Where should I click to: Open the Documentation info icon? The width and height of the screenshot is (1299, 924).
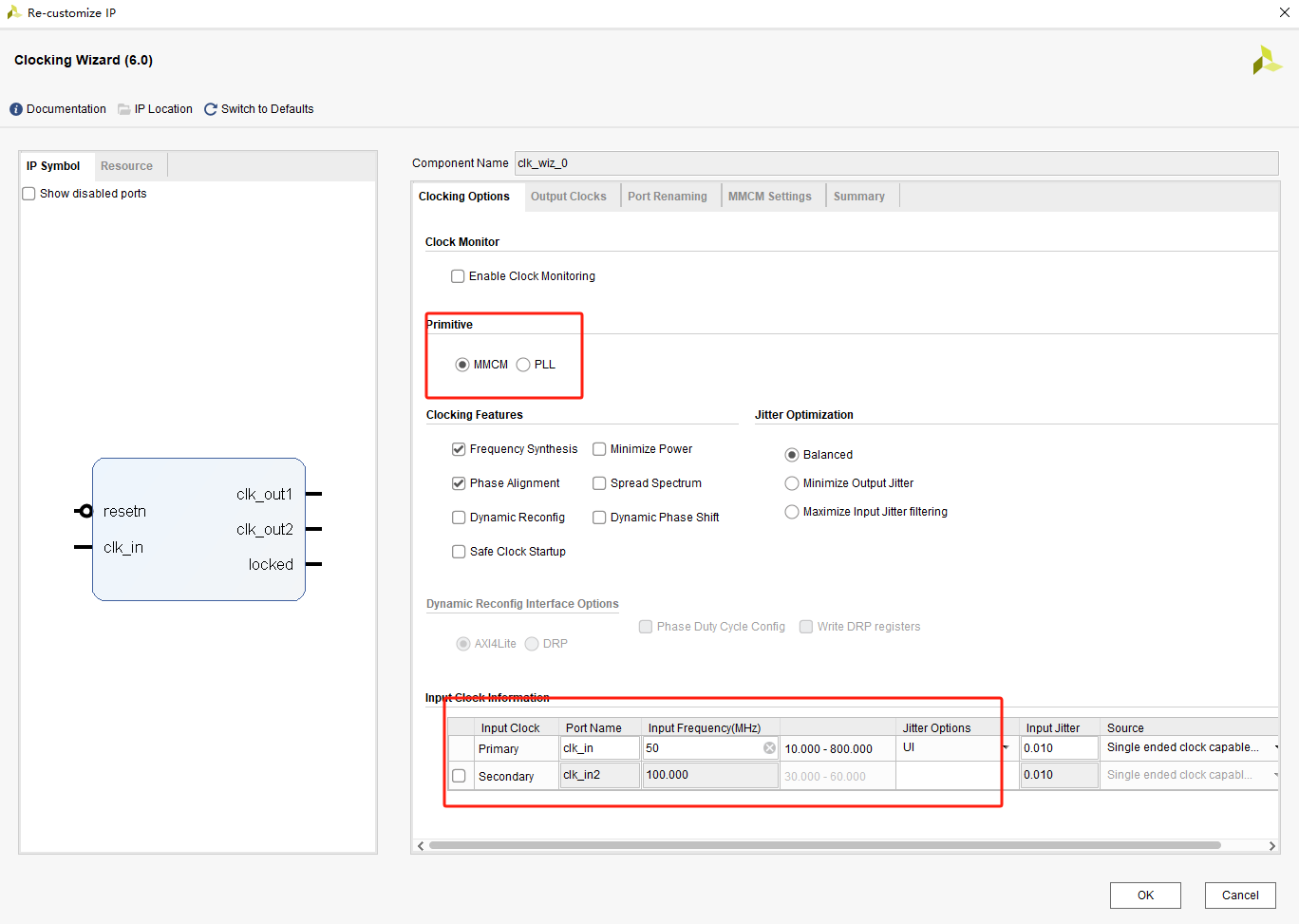16,109
